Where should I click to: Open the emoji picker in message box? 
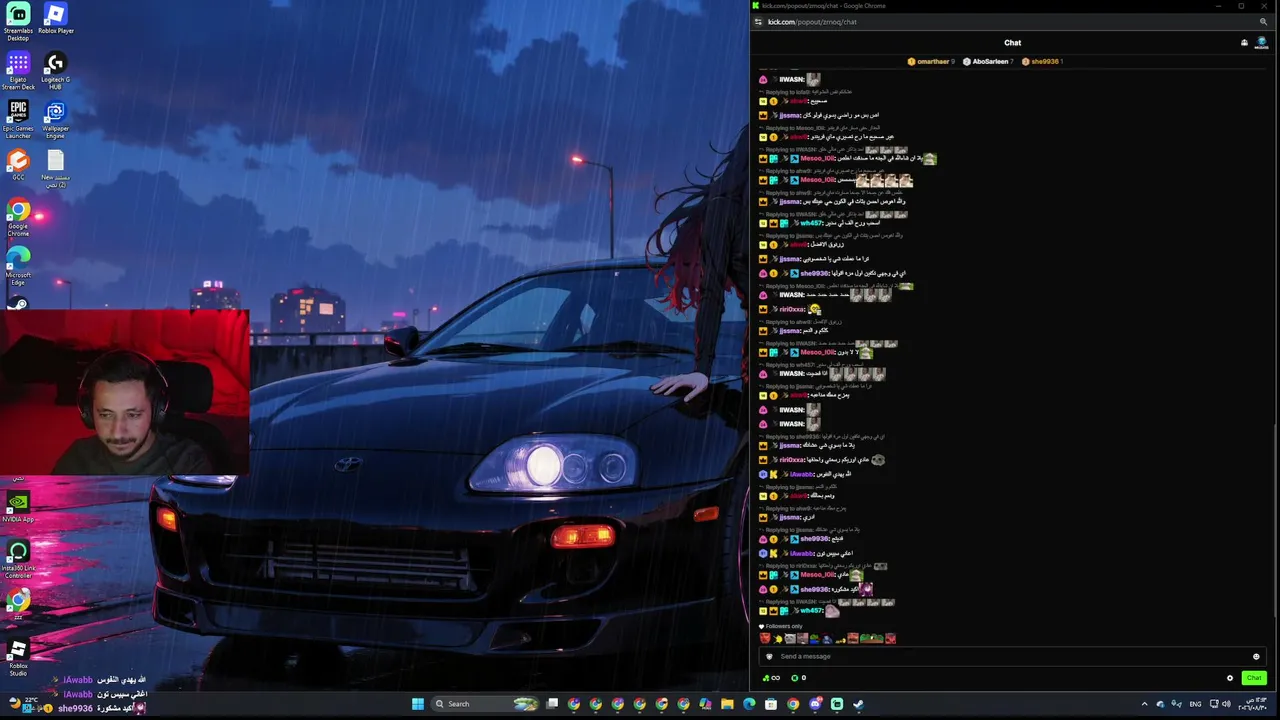(x=1256, y=656)
